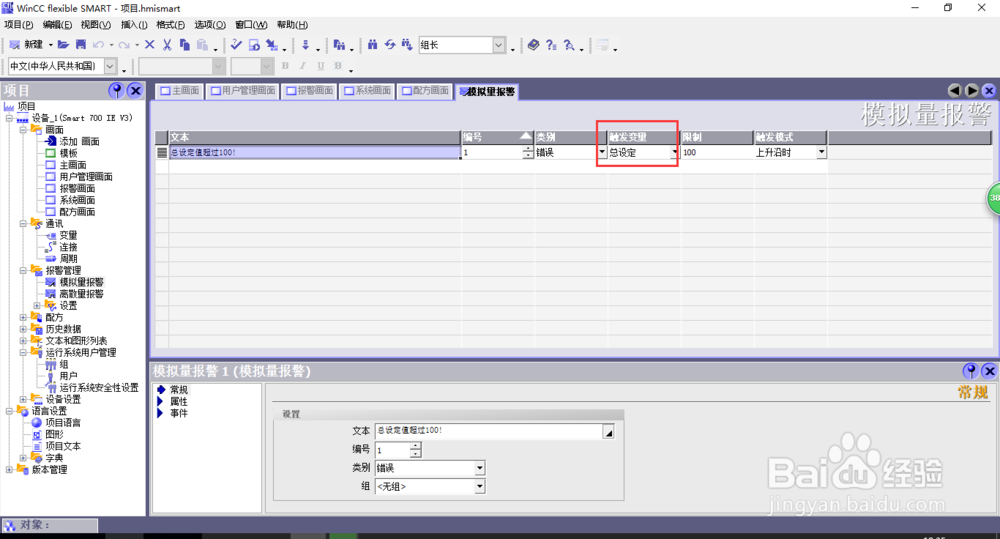Open 类别 错误 dropdown in properties
This screenshot has height=539, width=1000.
pyautogui.click(x=479, y=468)
